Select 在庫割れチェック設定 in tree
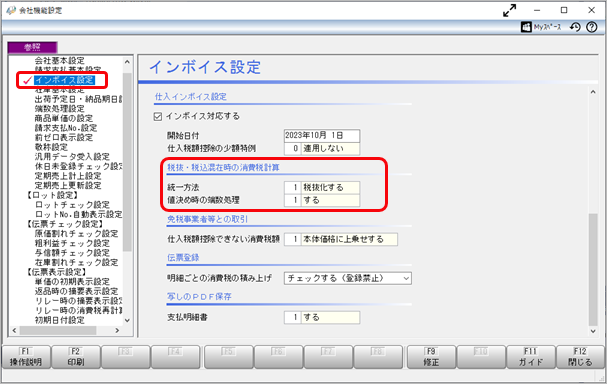 pyautogui.click(x=77, y=262)
